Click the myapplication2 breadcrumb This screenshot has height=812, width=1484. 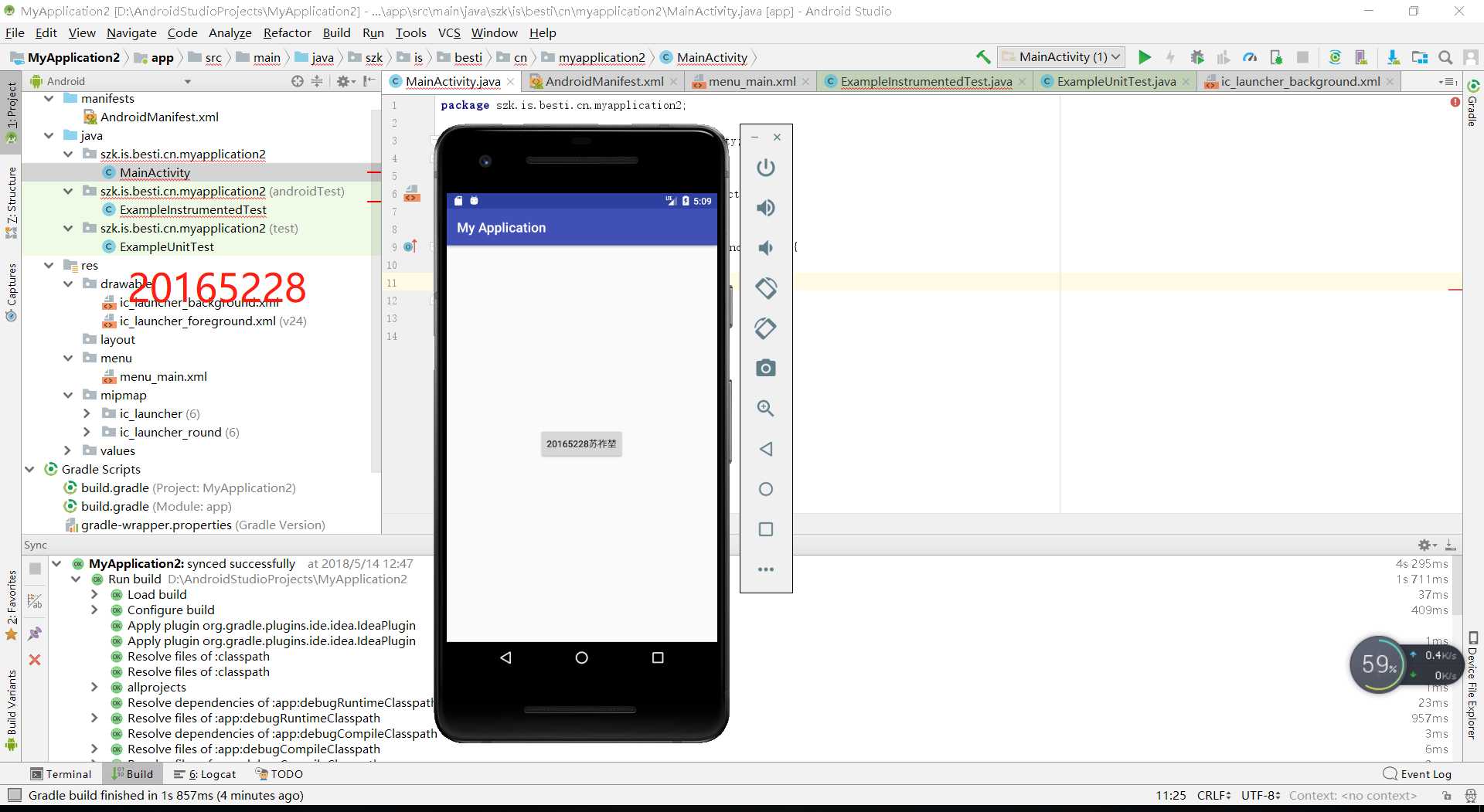pyautogui.click(x=593, y=57)
